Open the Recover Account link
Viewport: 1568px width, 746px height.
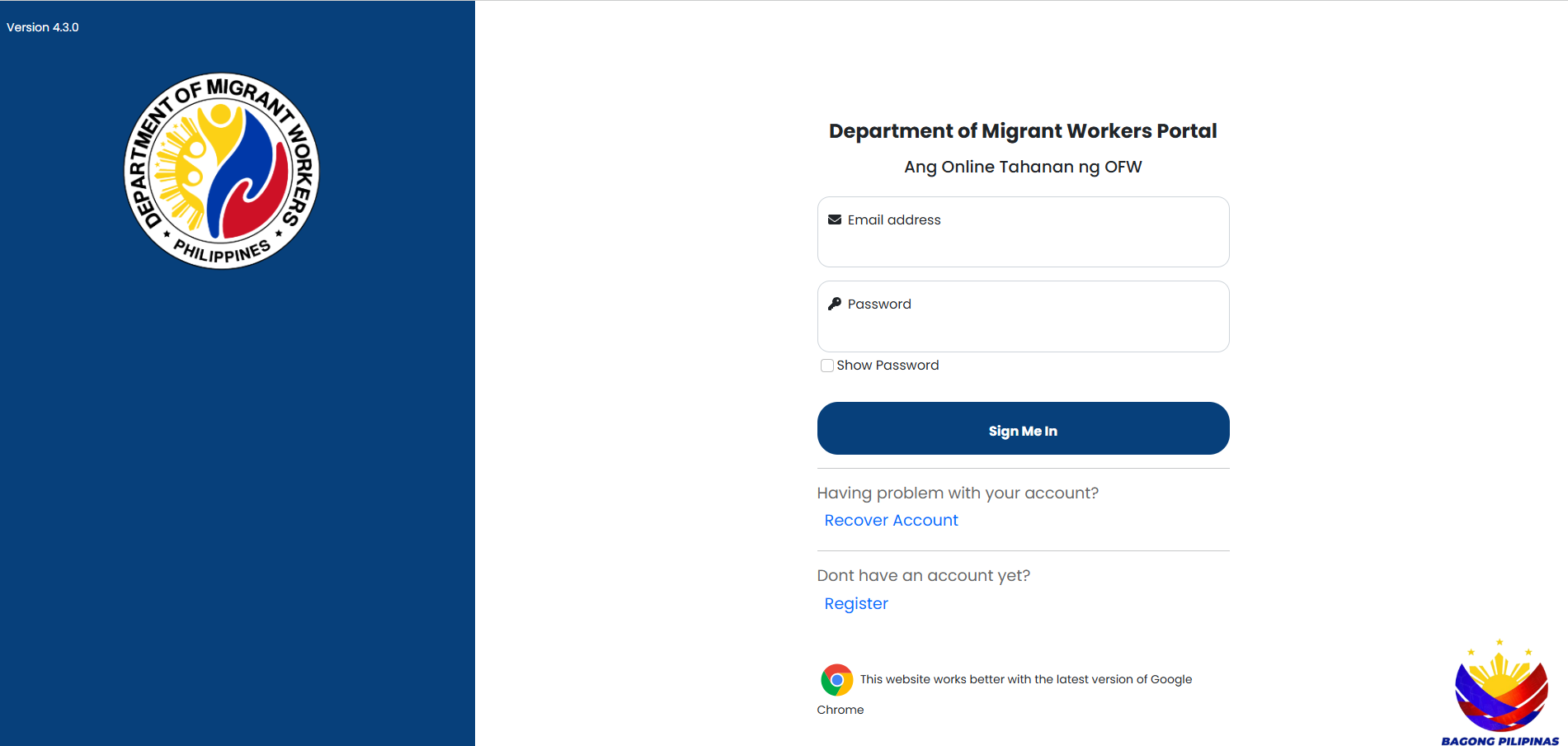tap(891, 521)
